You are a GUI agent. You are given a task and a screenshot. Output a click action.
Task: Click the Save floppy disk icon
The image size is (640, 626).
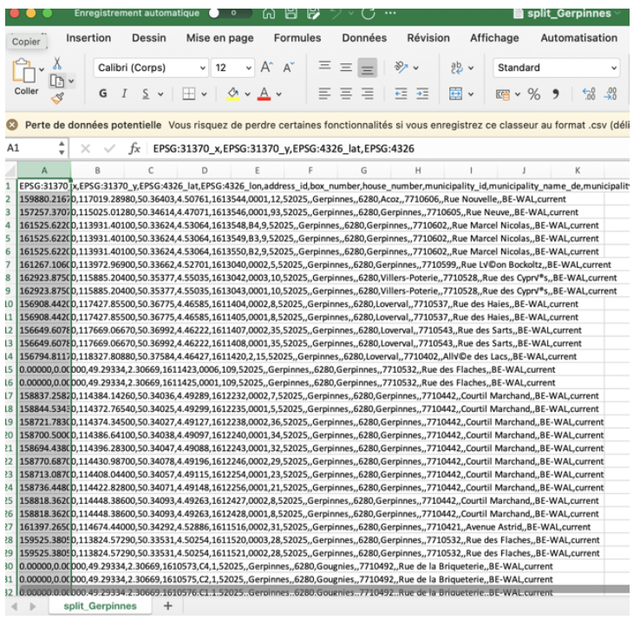(291, 13)
